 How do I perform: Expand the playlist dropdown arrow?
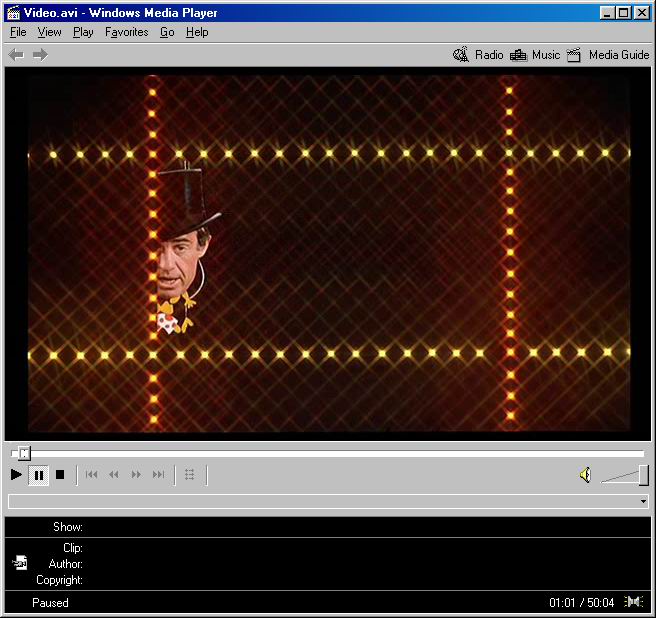pyautogui.click(x=643, y=501)
